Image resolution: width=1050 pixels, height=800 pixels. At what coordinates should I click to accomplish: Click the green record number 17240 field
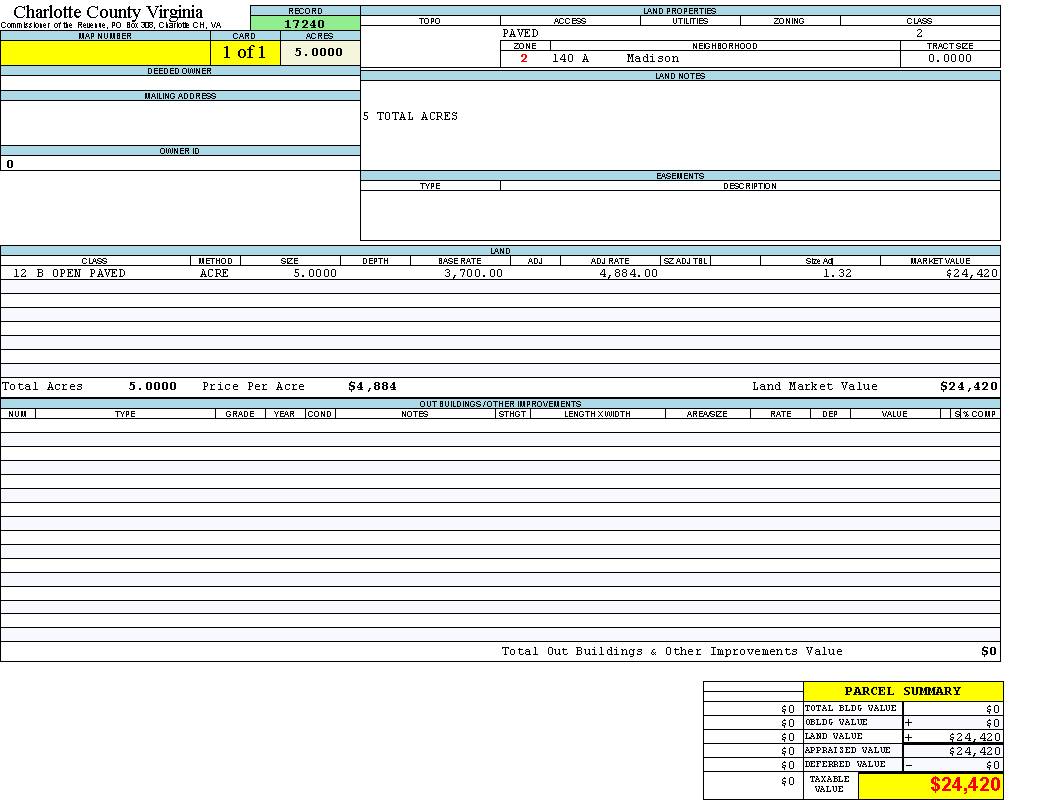pos(304,23)
